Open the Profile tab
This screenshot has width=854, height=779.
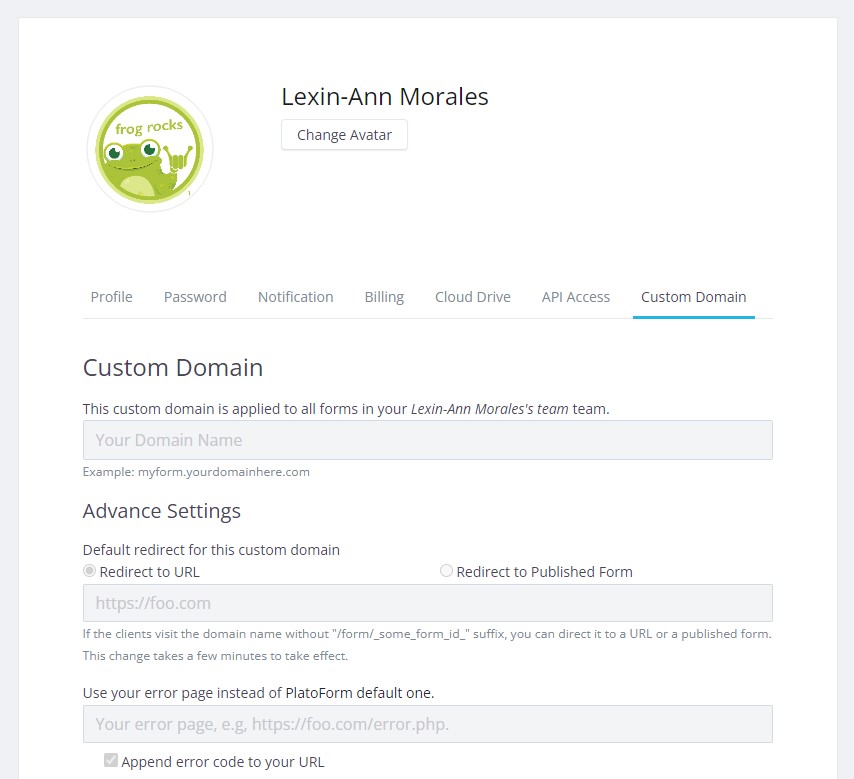point(112,297)
